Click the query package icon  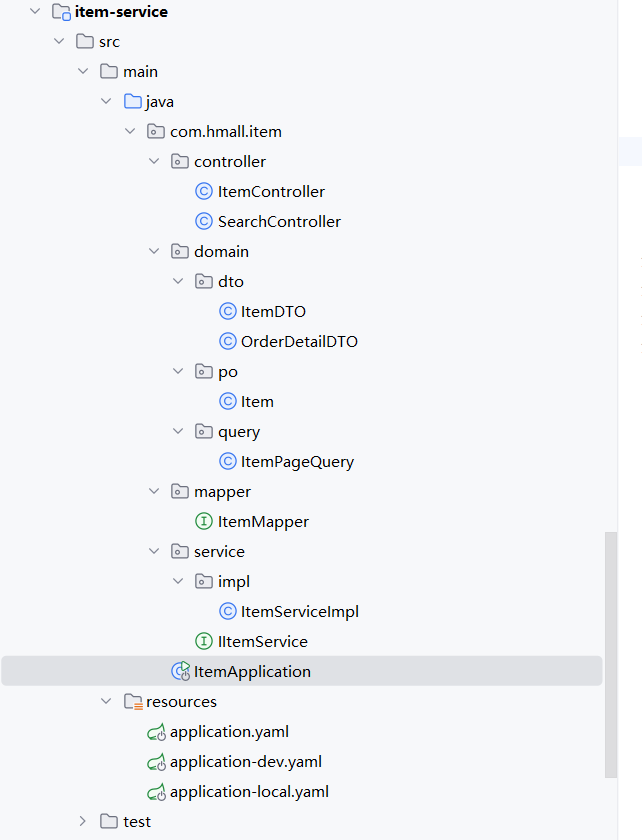coord(204,431)
